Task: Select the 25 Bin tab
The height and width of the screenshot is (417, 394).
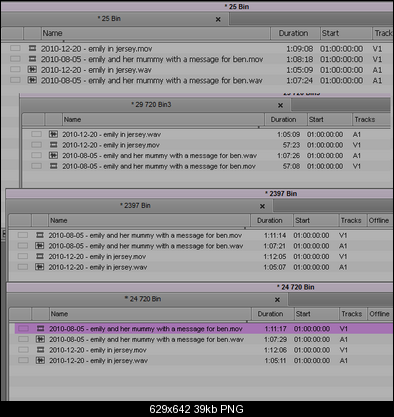Action: tap(114, 19)
